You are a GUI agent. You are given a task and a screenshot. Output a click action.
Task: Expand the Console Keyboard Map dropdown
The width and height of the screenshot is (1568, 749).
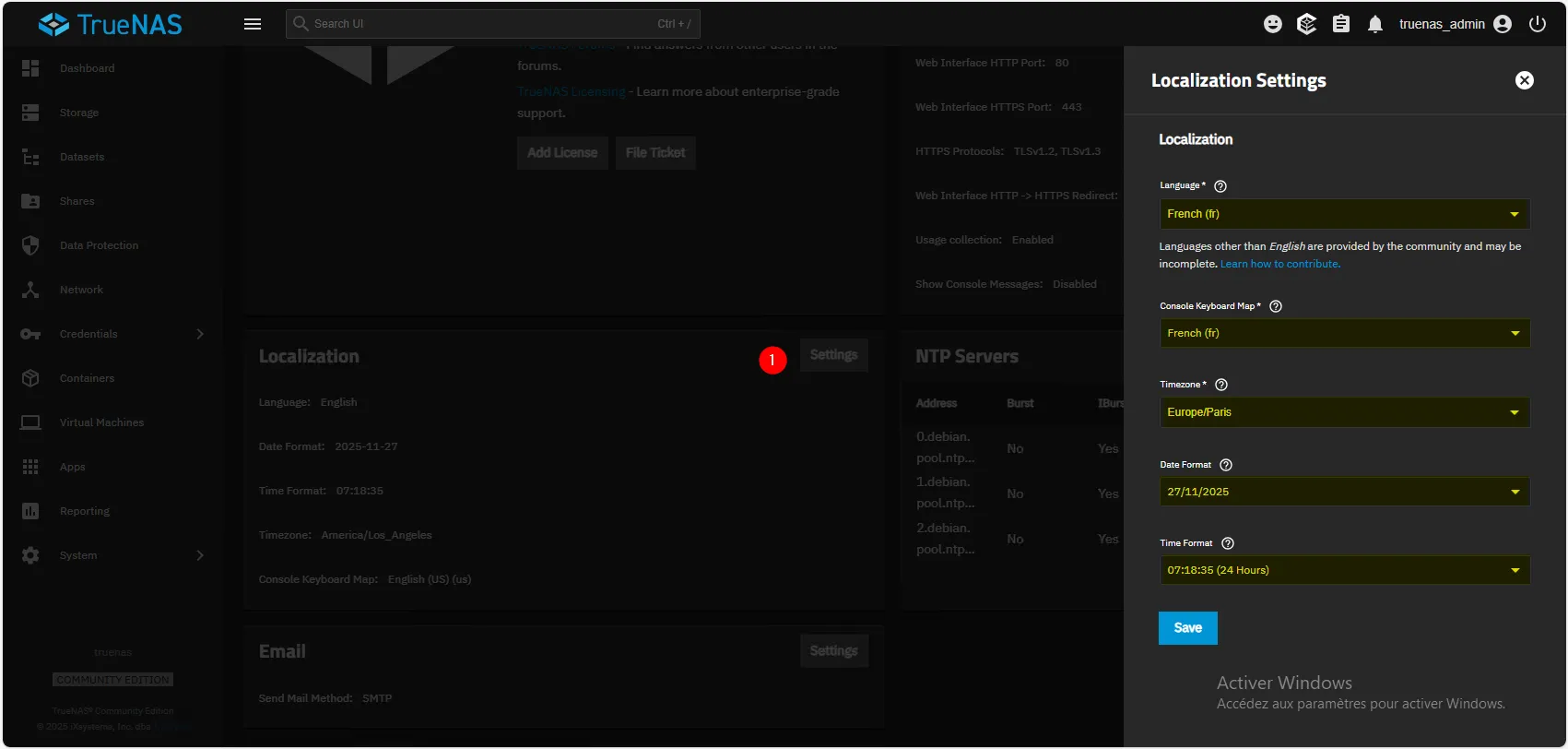(x=1343, y=333)
